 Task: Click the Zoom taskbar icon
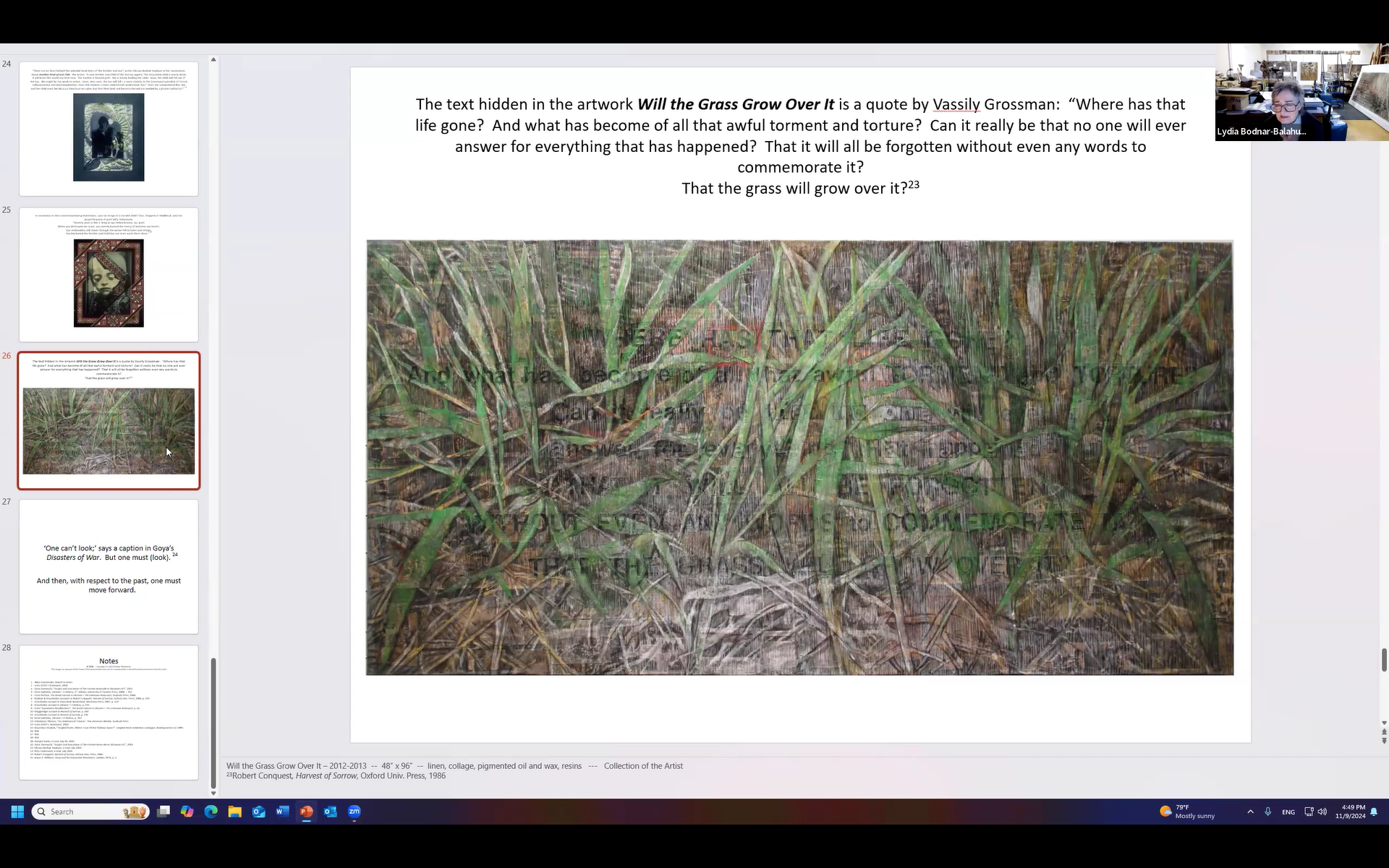click(x=354, y=812)
